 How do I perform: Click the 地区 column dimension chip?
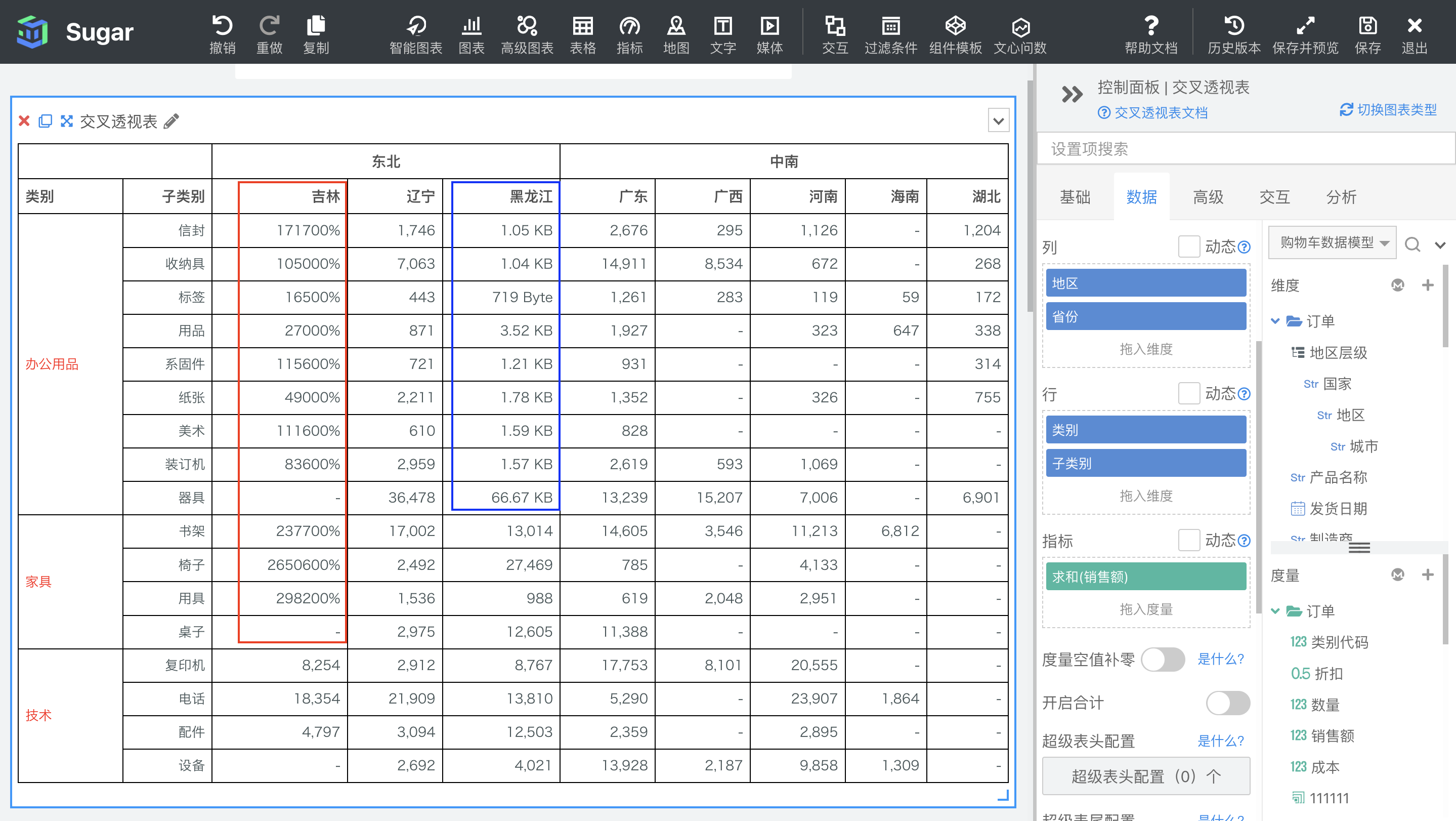click(1146, 283)
